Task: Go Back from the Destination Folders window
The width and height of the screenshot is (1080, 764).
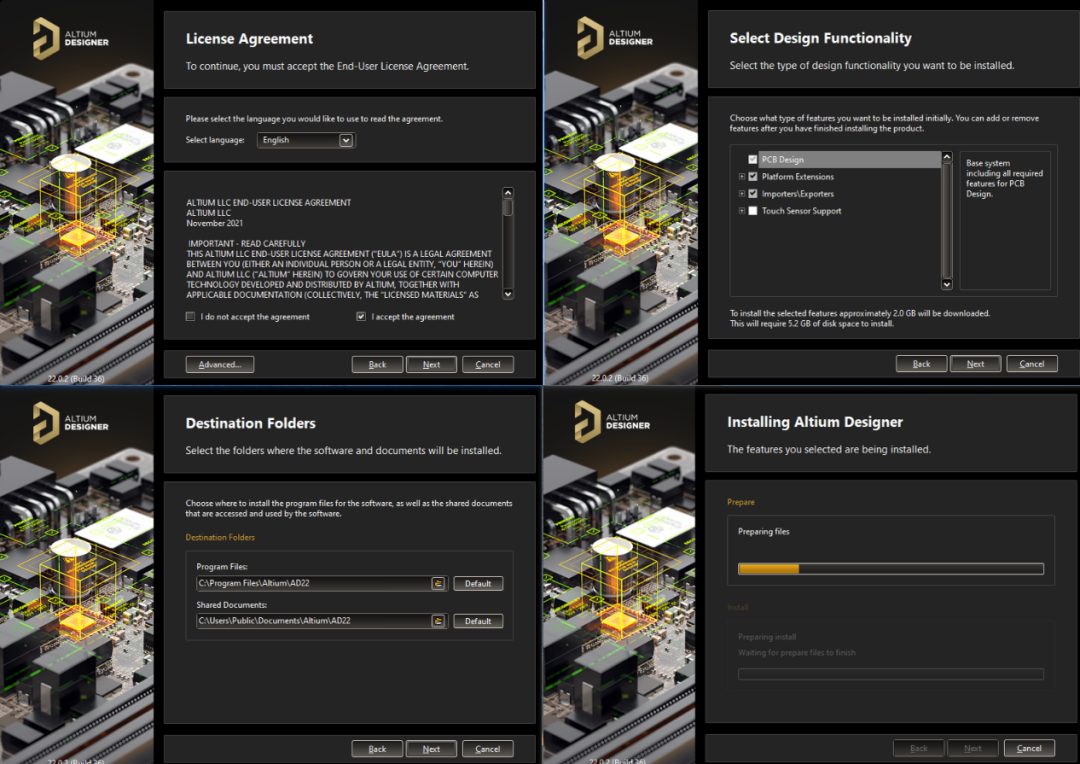Action: [x=377, y=749]
